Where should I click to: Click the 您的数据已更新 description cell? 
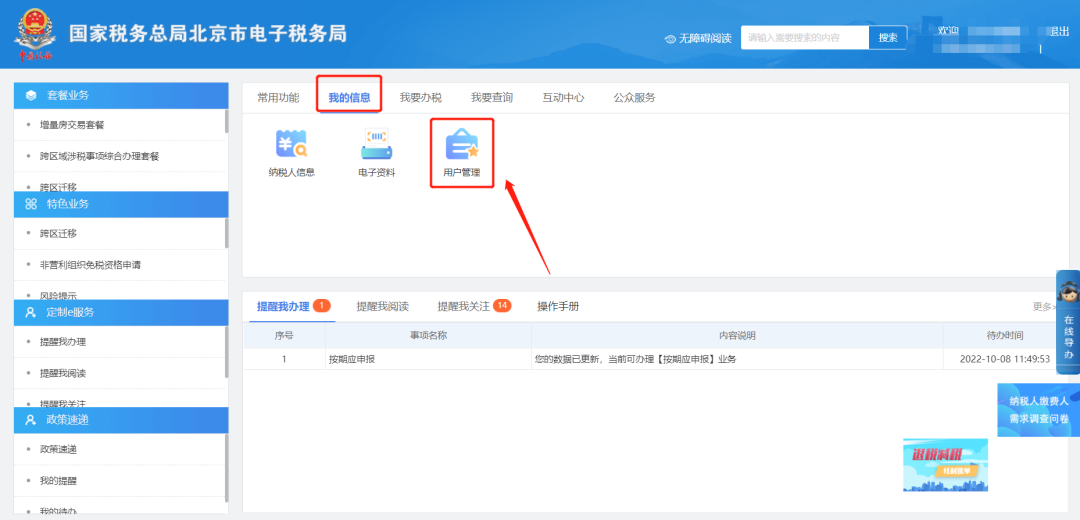click(x=737, y=359)
